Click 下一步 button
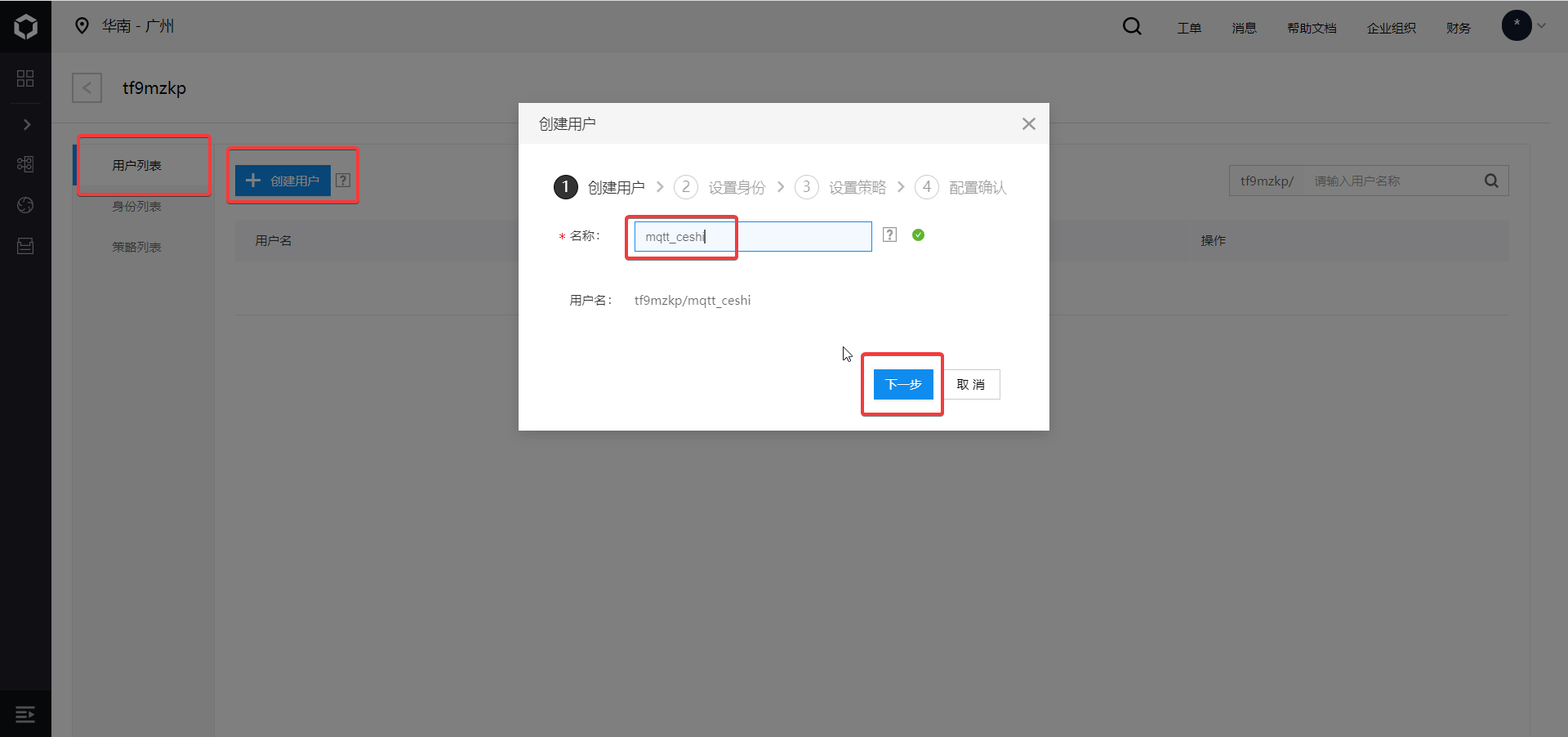Screen dimensions: 1568x737 coord(903,384)
